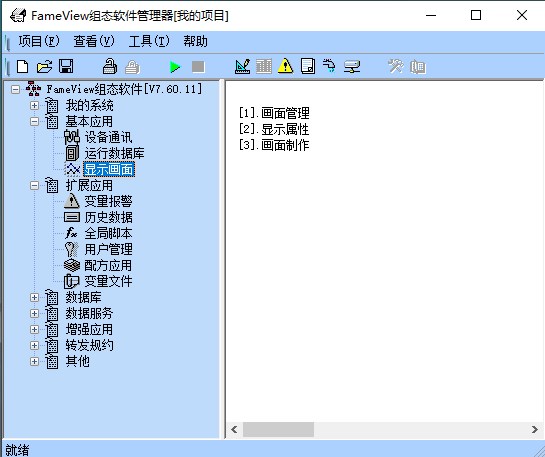Click the grey stop square button

click(x=198, y=67)
